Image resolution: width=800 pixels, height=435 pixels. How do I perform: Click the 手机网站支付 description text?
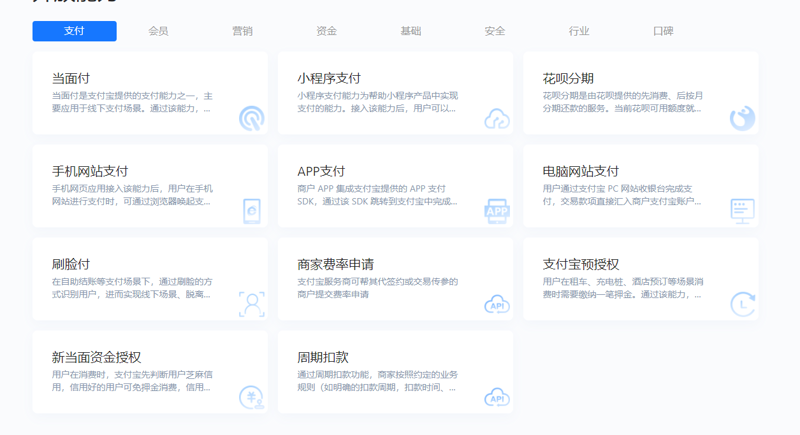point(132,195)
